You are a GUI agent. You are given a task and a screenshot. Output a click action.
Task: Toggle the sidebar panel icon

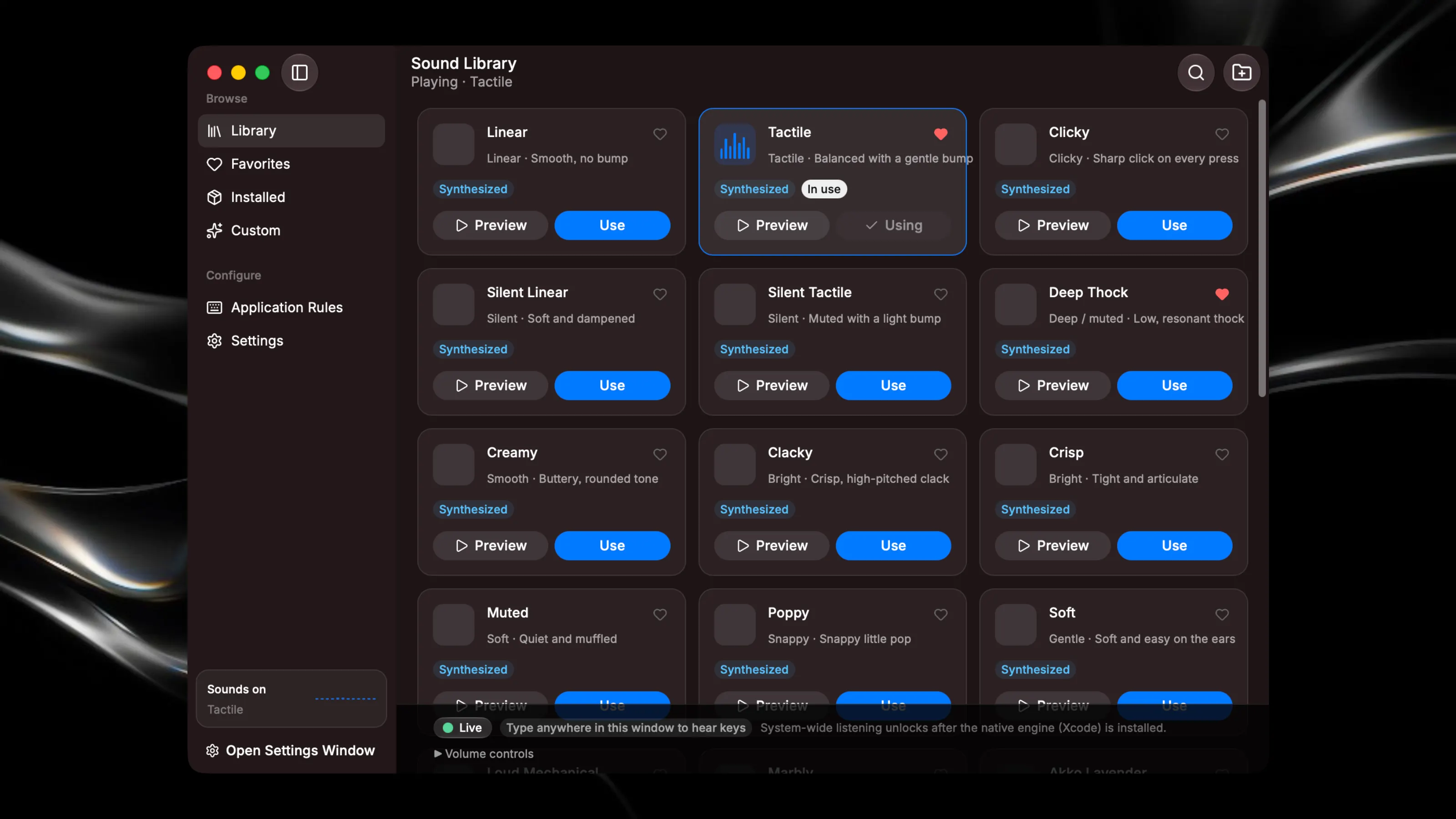click(x=299, y=72)
